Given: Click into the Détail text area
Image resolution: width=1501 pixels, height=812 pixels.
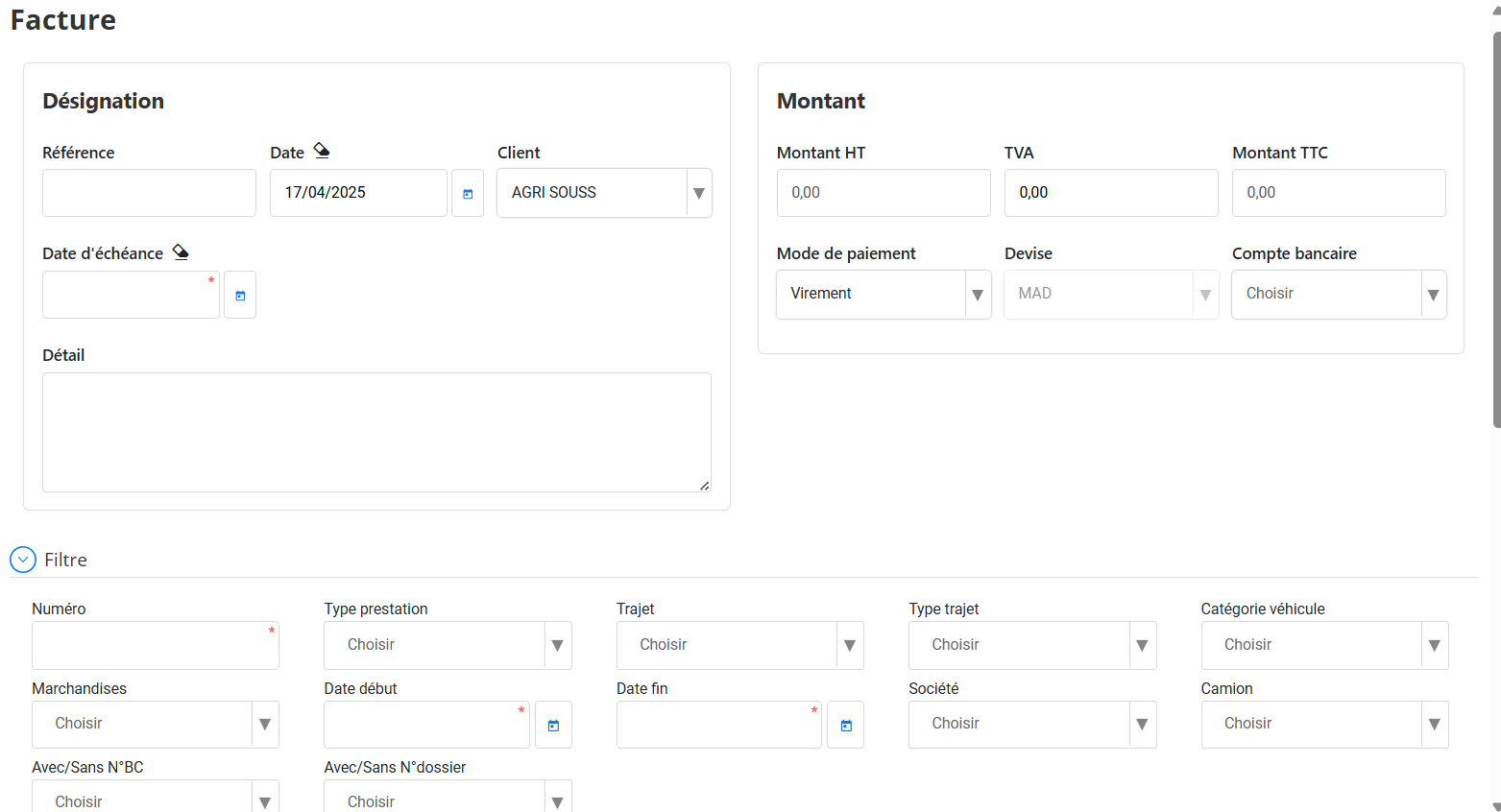Looking at the screenshot, I should [376, 432].
